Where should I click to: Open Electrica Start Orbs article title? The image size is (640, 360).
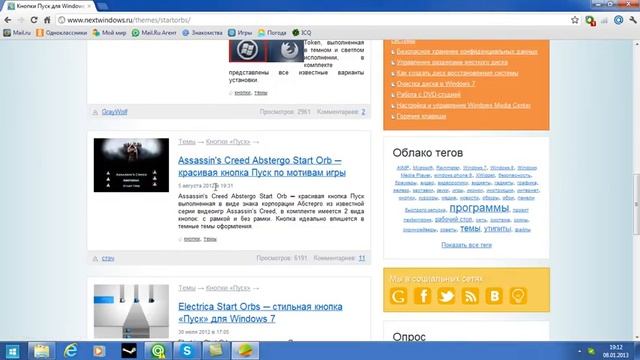point(260,313)
